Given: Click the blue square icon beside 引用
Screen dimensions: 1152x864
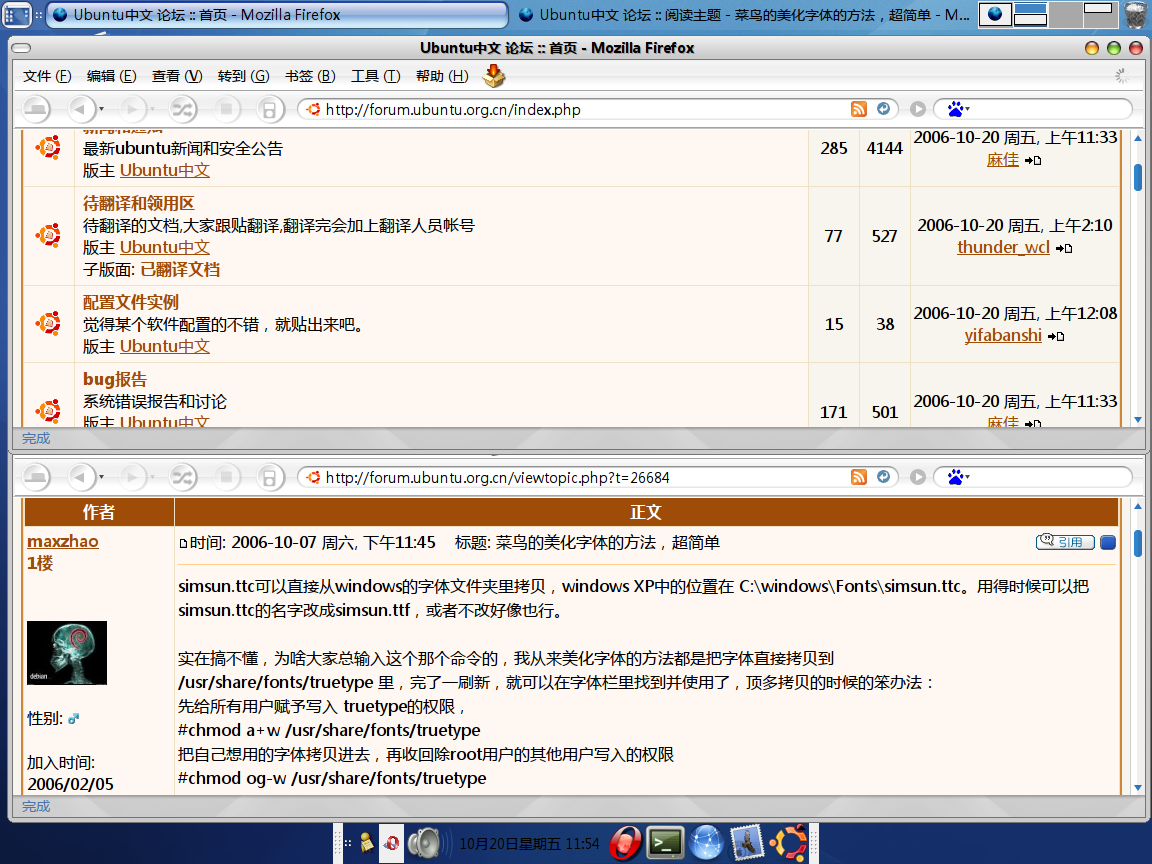Looking at the screenshot, I should click(x=1108, y=542).
